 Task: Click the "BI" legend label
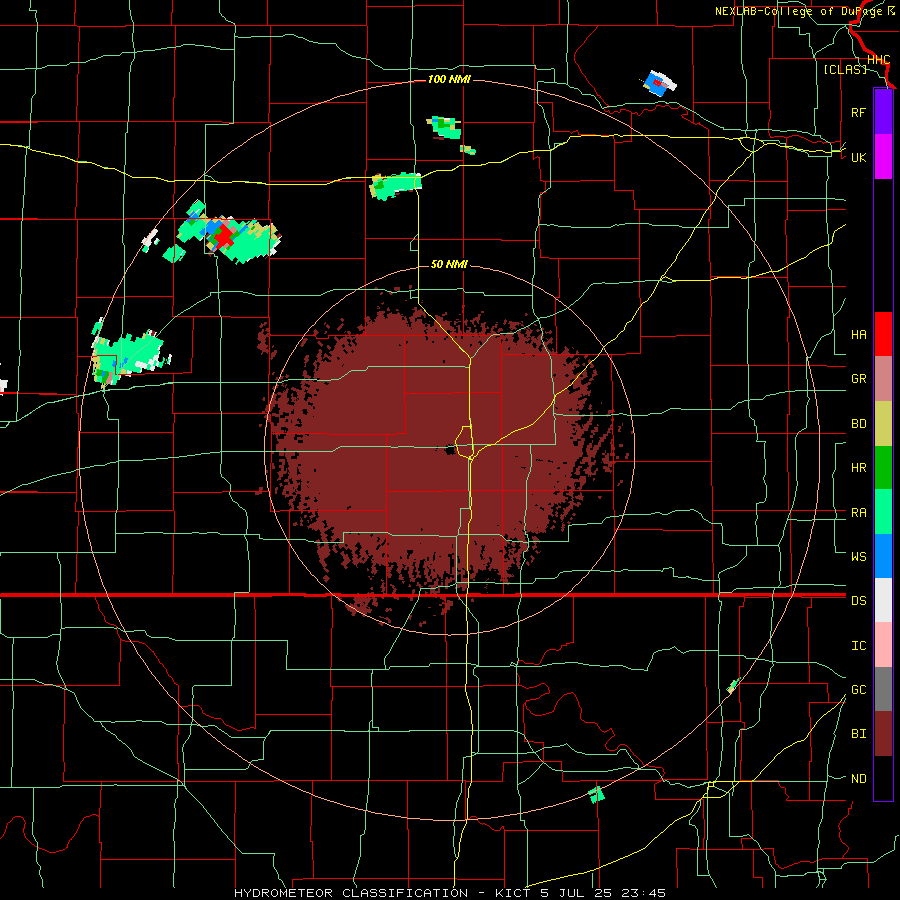(858, 734)
